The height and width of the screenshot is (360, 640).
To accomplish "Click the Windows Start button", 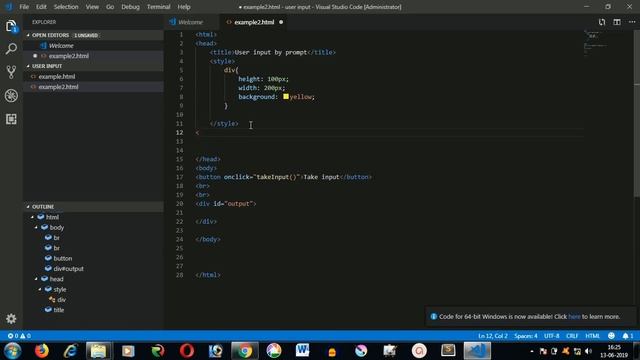I will (13, 351).
